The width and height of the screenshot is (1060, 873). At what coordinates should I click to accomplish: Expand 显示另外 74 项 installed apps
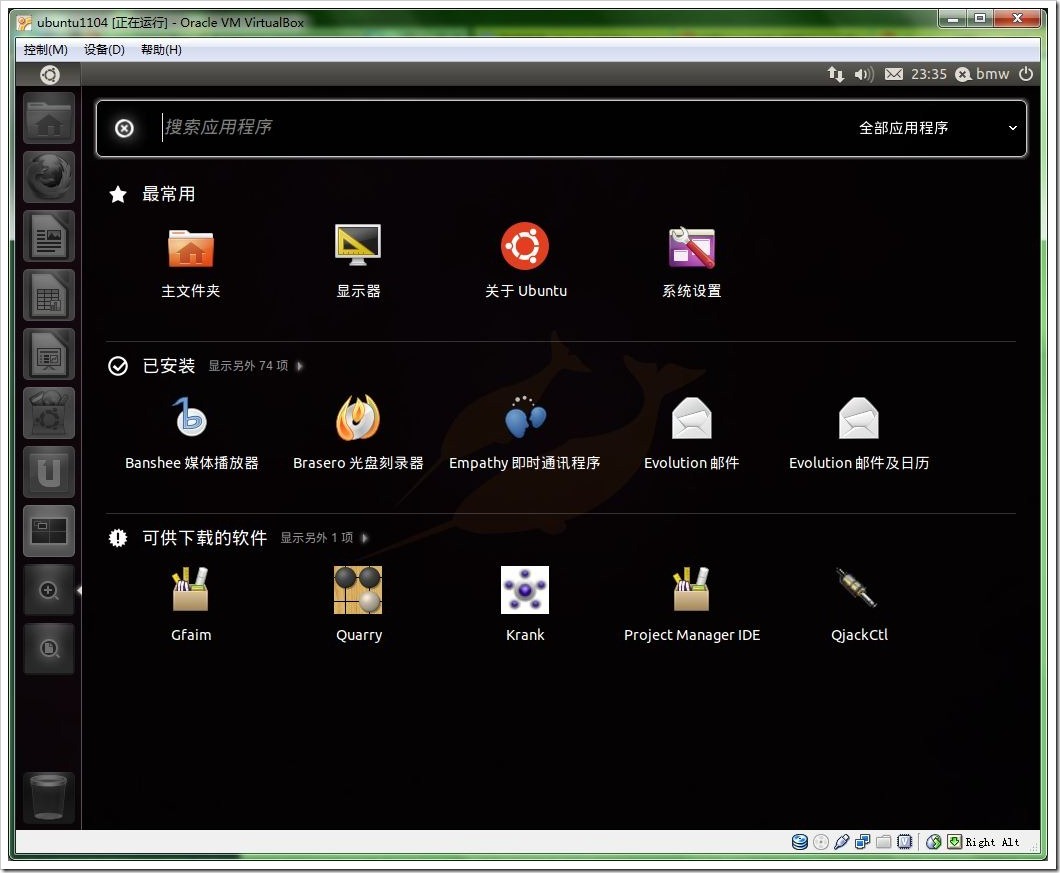[x=256, y=366]
